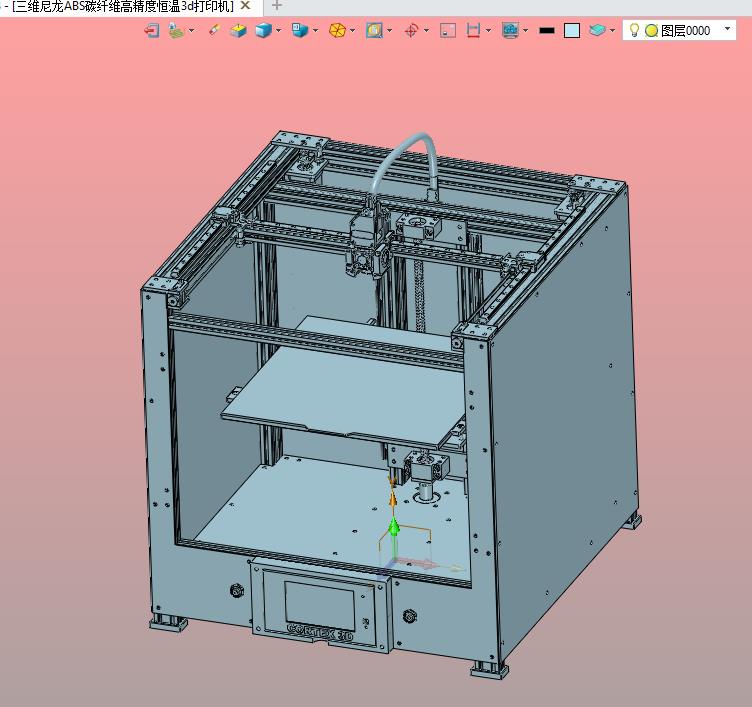Expand the view orientation dropdown arrow
Screen dimensions: 752x707
pos(315,31)
